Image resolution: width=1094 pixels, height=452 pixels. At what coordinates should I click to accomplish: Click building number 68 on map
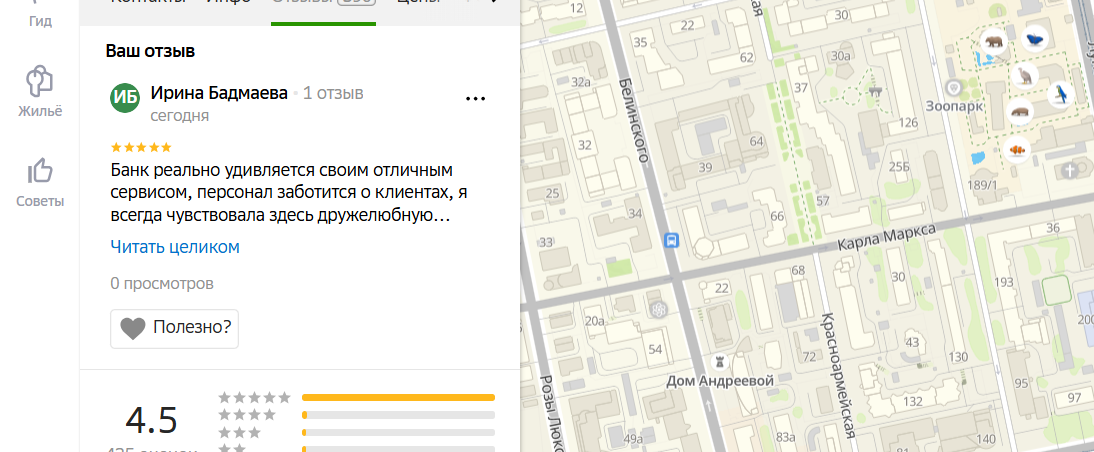(x=798, y=270)
